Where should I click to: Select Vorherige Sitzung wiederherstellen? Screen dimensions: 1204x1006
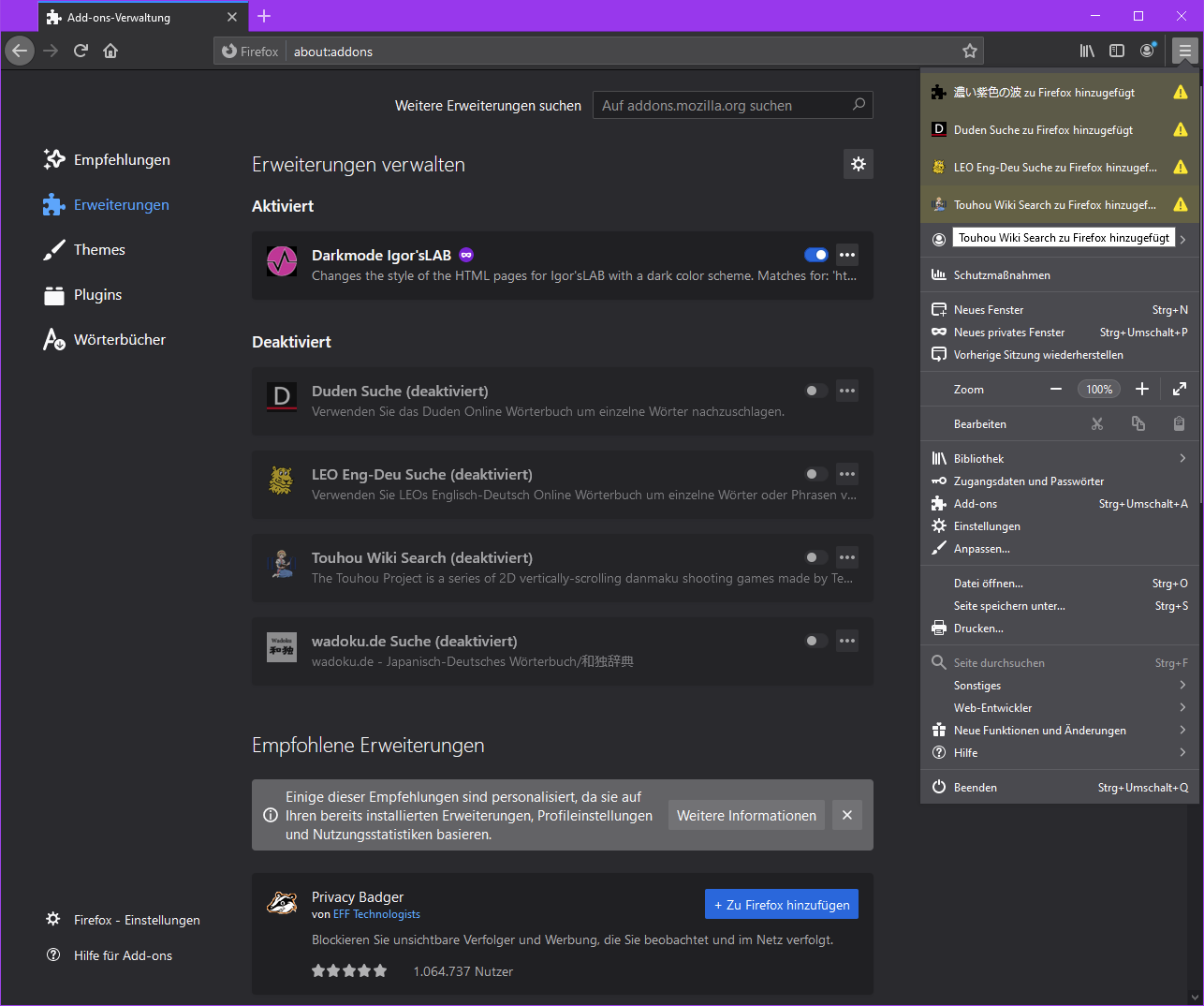click(1060, 355)
